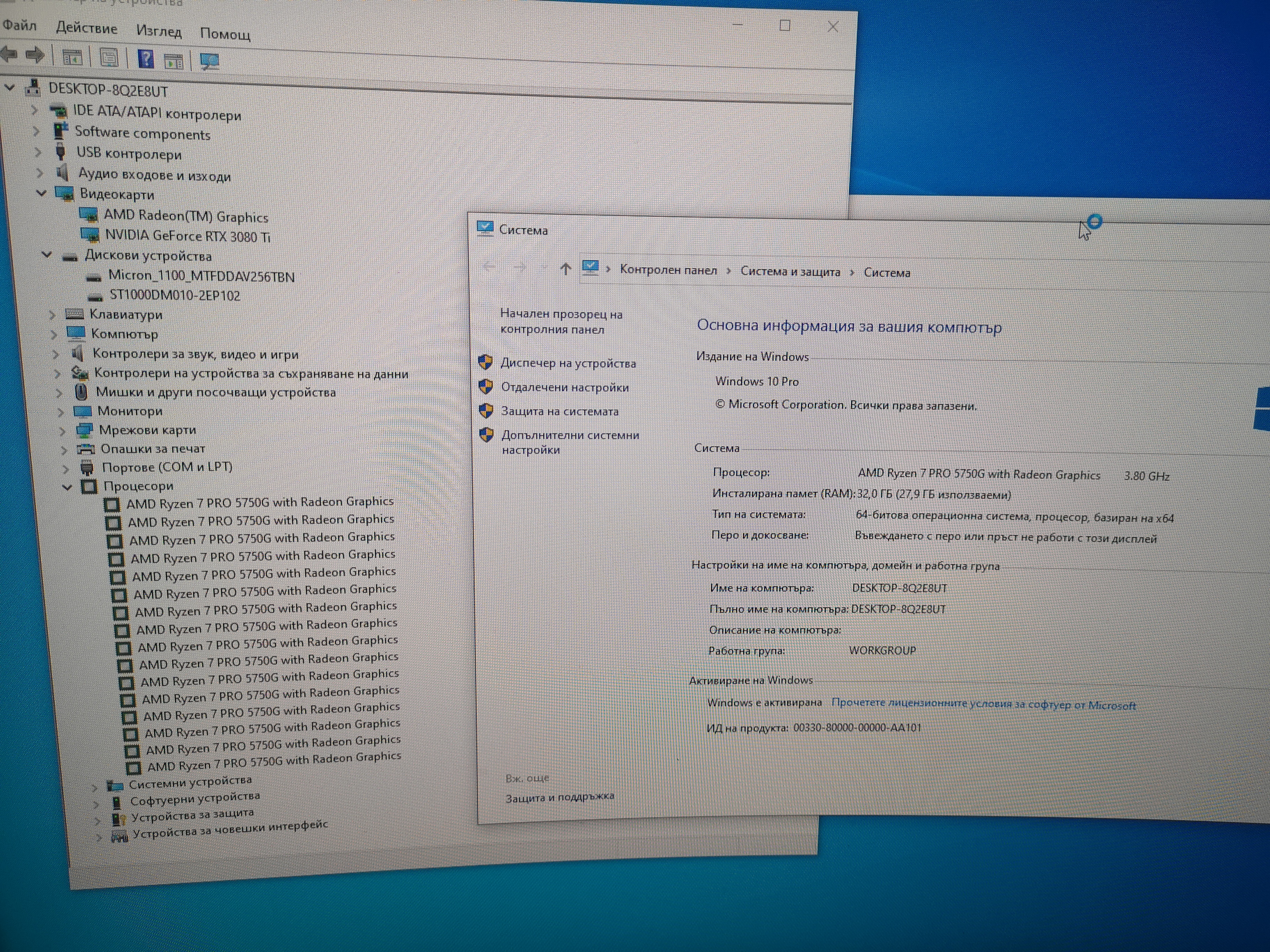Image resolution: width=1270 pixels, height=952 pixels.
Task: Collapse the Дискови устройства node
Action: coord(47,254)
